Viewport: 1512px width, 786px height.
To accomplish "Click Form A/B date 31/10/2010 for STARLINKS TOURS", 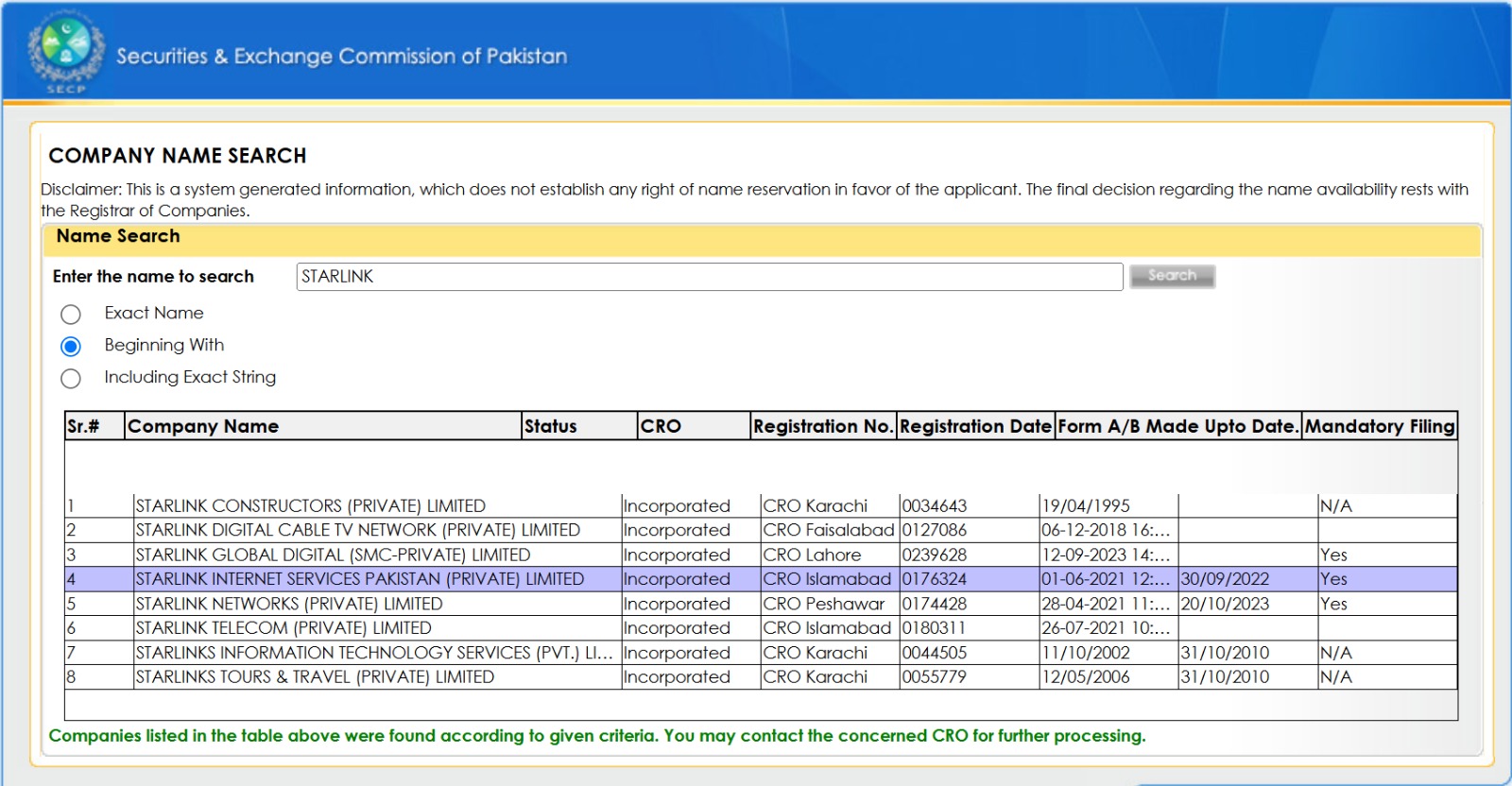I will (1225, 677).
